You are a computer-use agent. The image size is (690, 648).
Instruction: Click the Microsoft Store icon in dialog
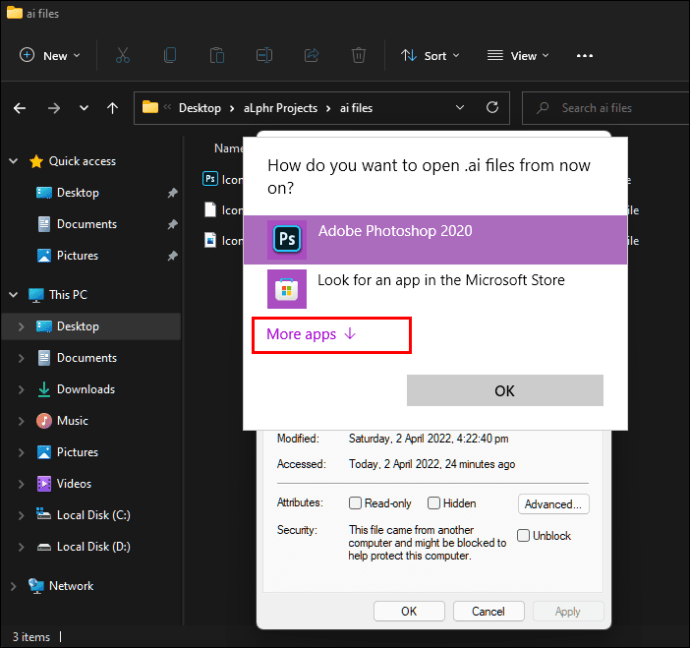[x=287, y=289]
